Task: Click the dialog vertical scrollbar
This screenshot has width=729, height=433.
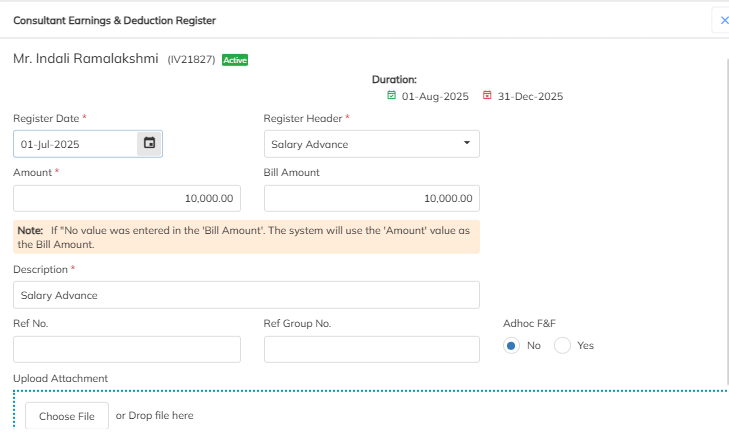Action: [x=727, y=221]
